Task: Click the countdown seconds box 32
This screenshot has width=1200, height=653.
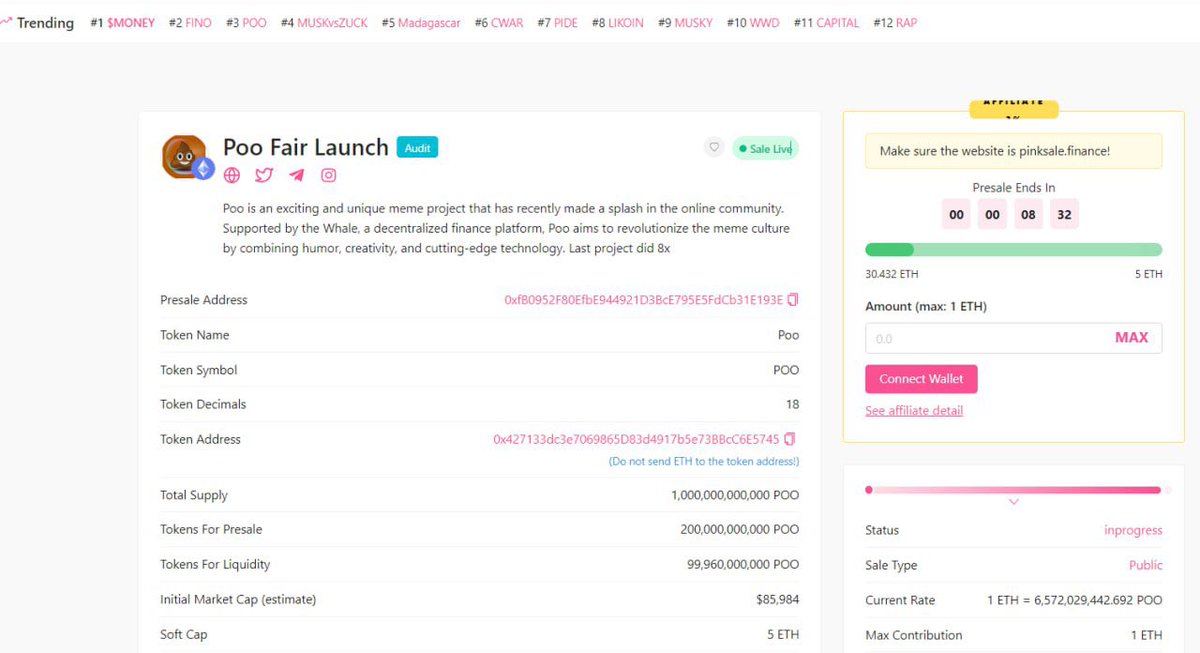Action: (1064, 214)
